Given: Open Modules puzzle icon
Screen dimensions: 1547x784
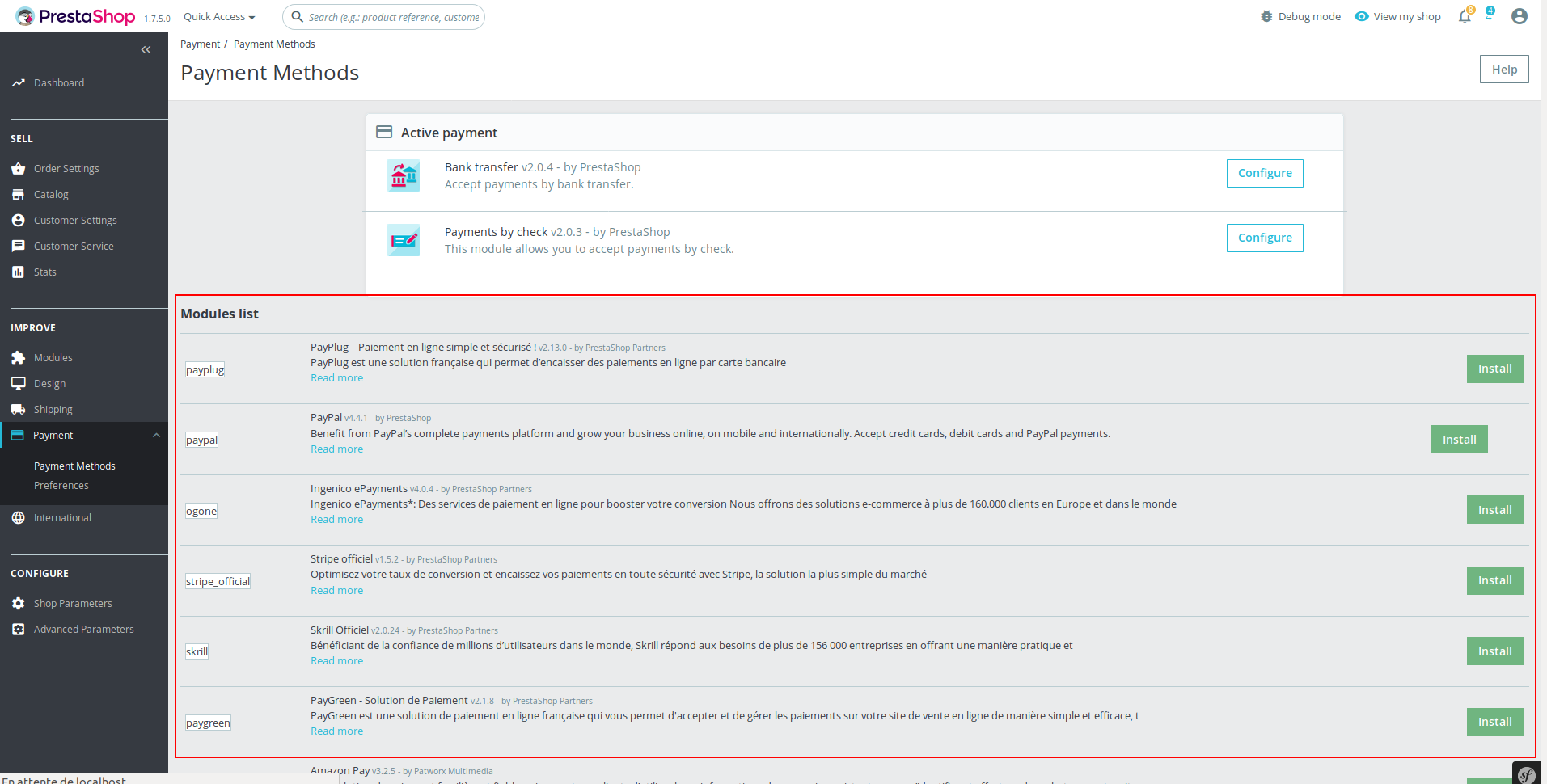Looking at the screenshot, I should 18,358.
